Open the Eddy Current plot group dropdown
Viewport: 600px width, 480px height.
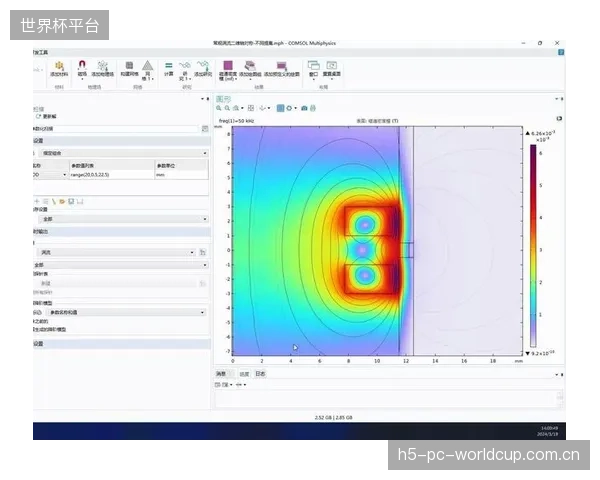tap(117, 252)
